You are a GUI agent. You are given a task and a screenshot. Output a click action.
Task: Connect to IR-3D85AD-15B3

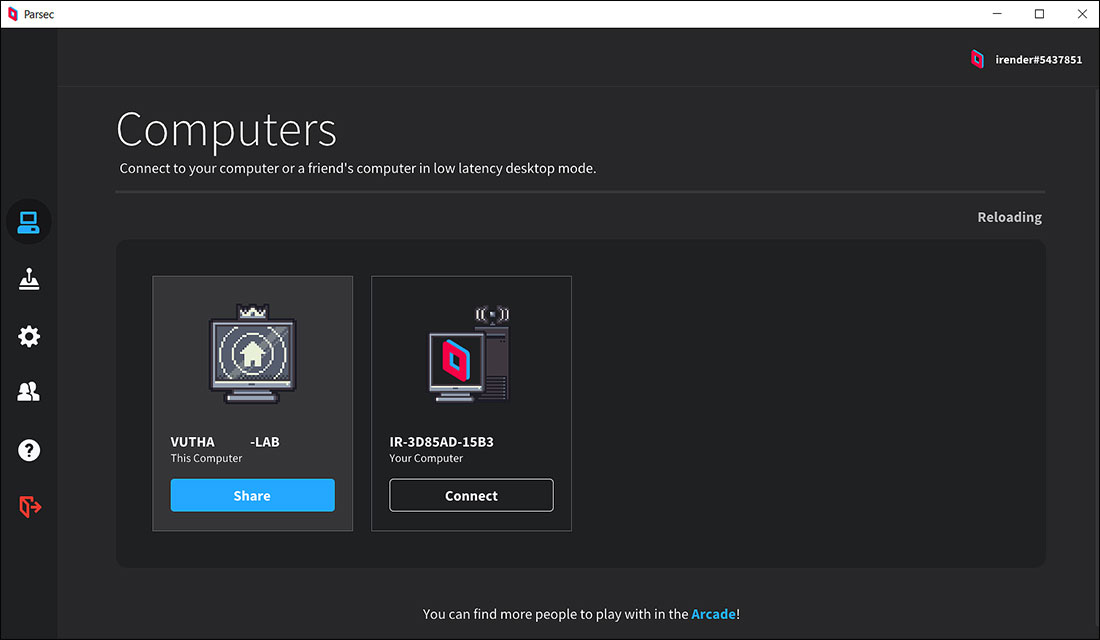tap(471, 495)
